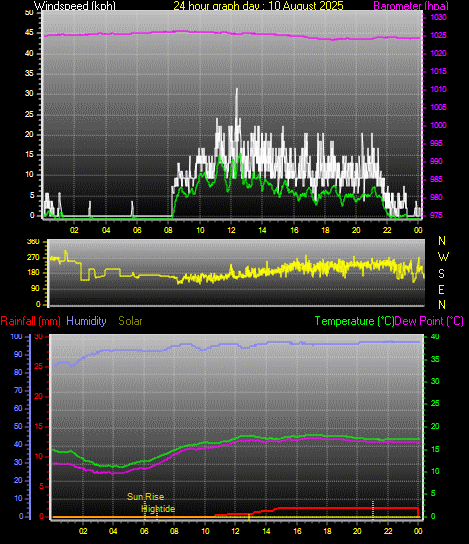The width and height of the screenshot is (469, 544).
Task: Select the Solar legend label
Action: pyautogui.click(x=130, y=321)
